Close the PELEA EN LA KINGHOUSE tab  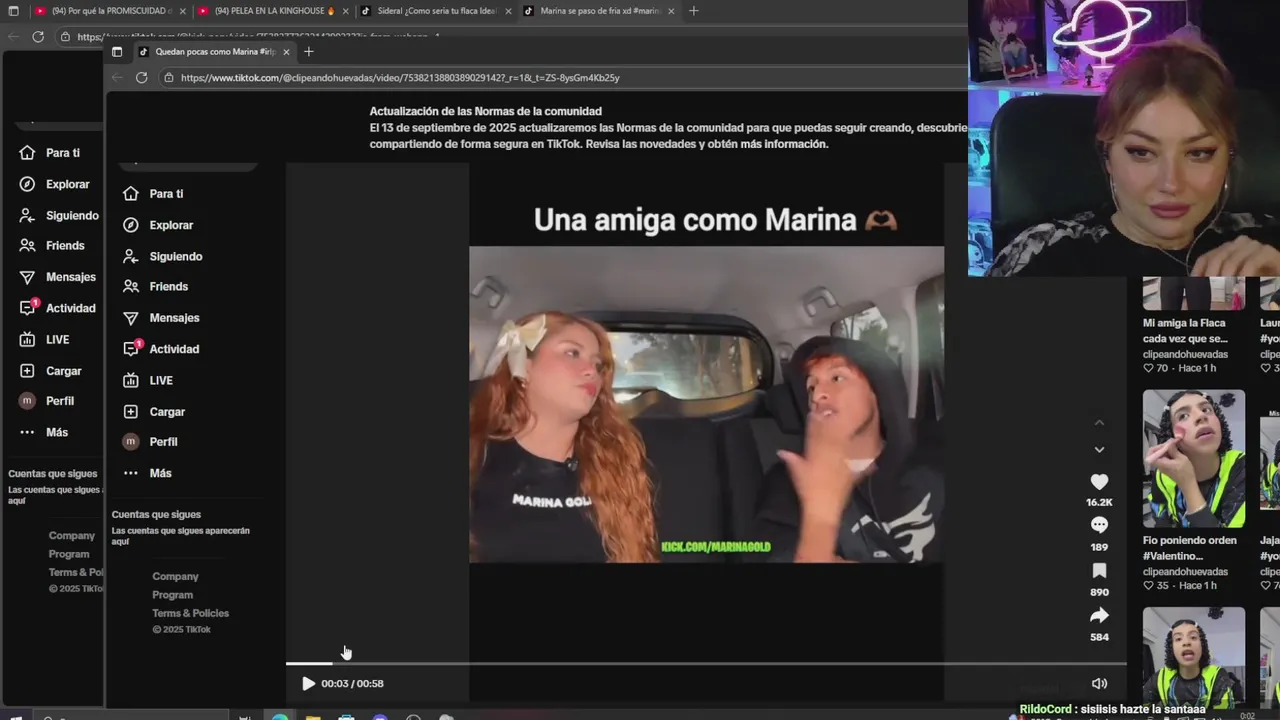pyautogui.click(x=345, y=11)
